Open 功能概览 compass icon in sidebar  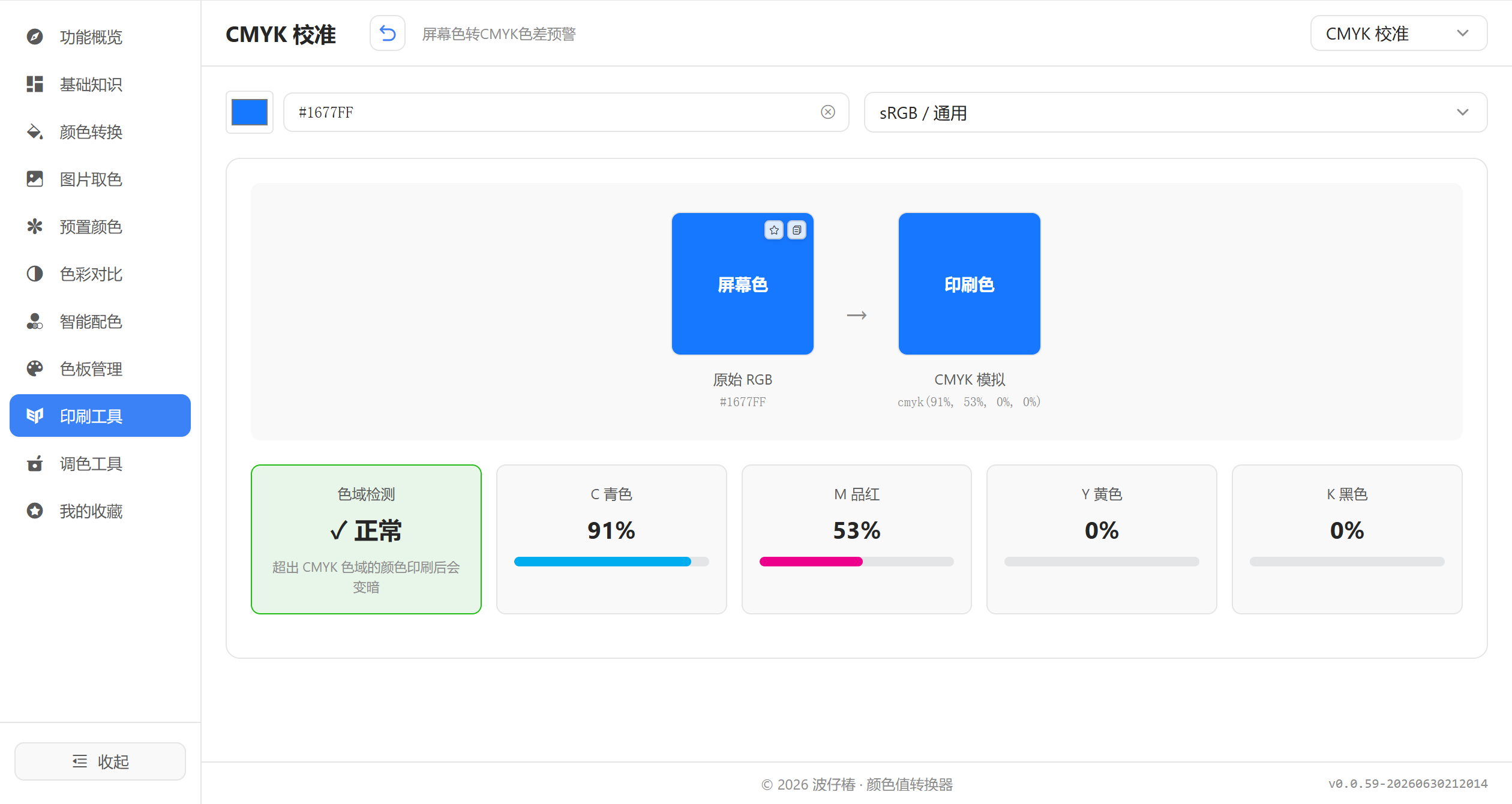[x=35, y=37]
